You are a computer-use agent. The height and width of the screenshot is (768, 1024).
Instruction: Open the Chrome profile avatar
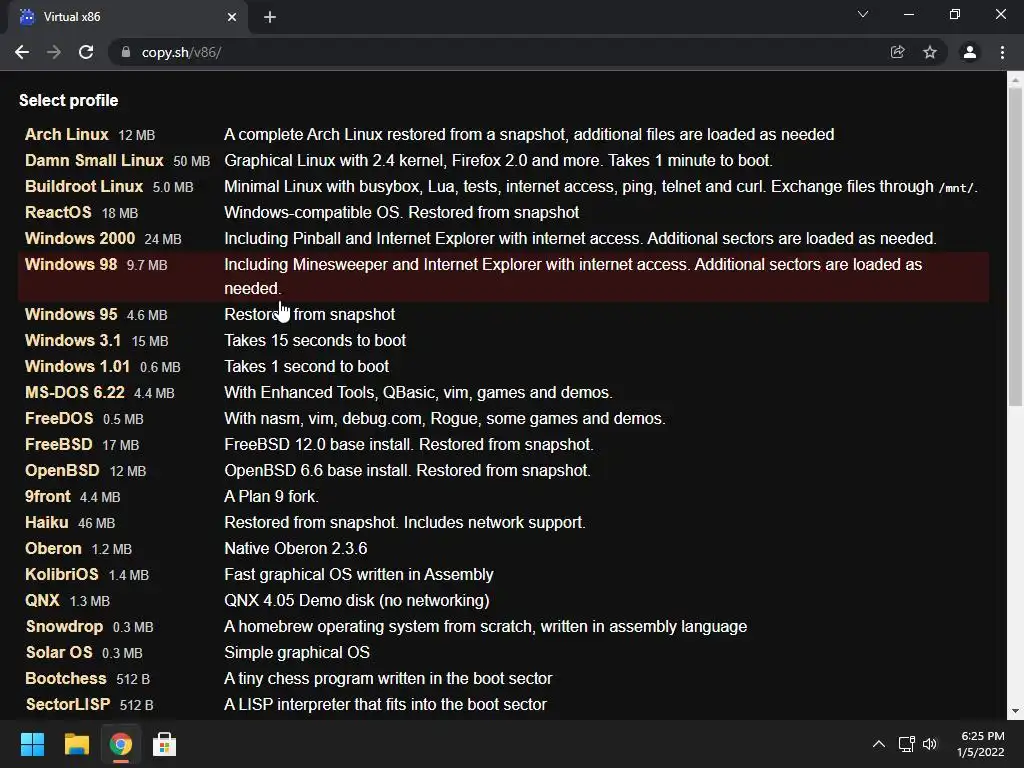pyautogui.click(x=970, y=52)
